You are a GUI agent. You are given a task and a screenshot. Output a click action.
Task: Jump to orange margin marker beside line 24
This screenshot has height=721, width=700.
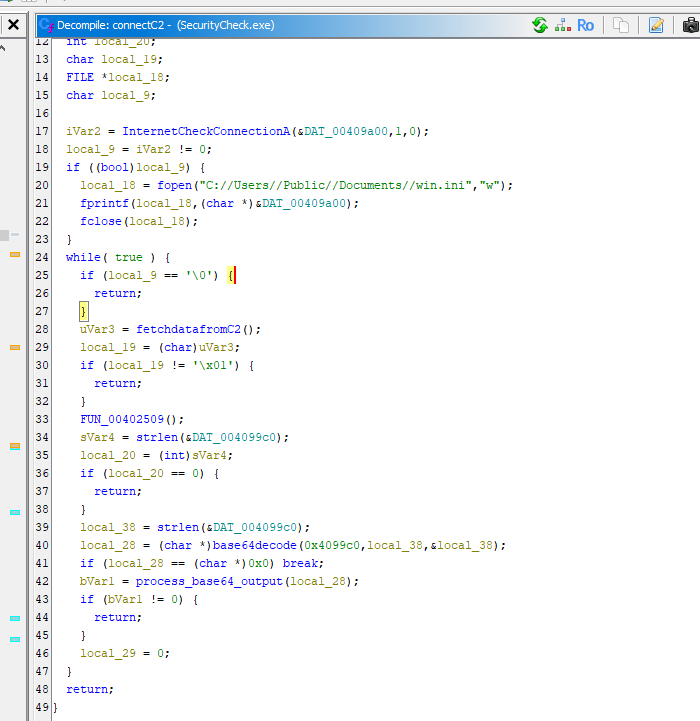tap(15, 254)
